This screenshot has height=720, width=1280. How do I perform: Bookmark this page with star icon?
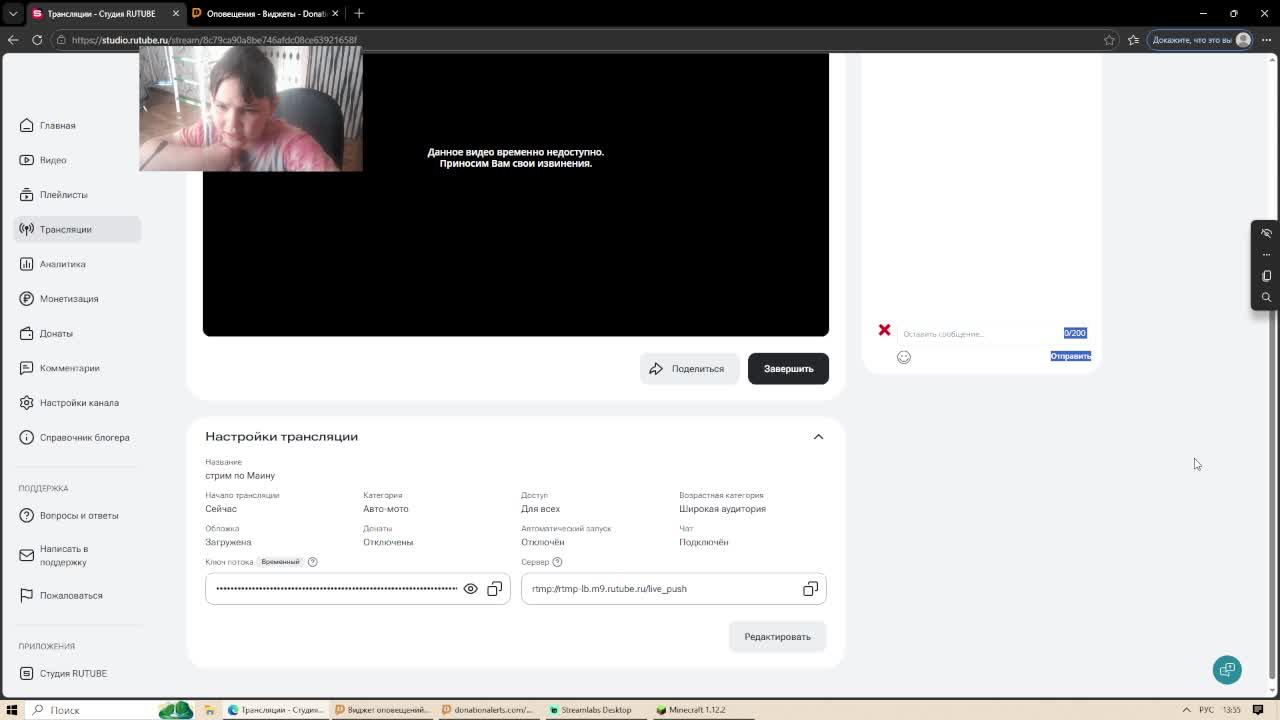click(1109, 40)
